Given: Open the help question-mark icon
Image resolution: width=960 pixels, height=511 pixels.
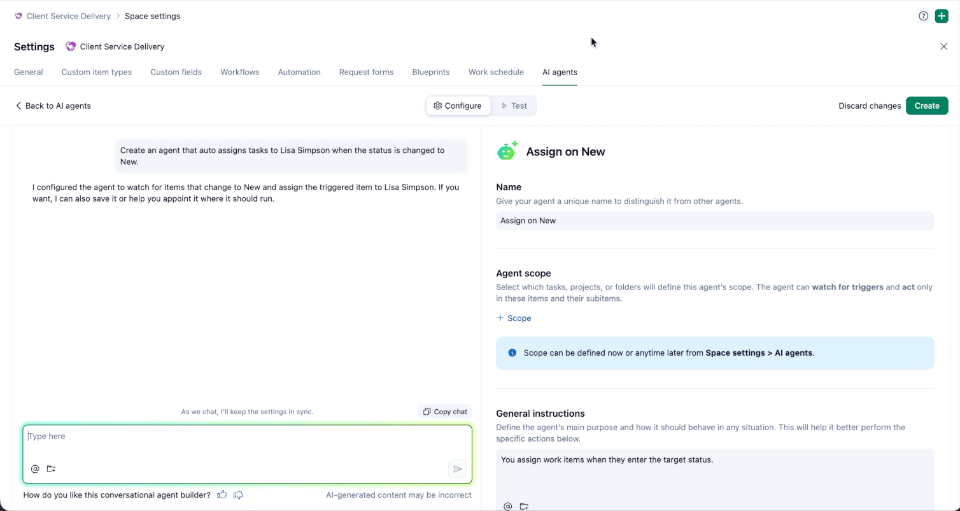Looking at the screenshot, I should pyautogui.click(x=923, y=17).
